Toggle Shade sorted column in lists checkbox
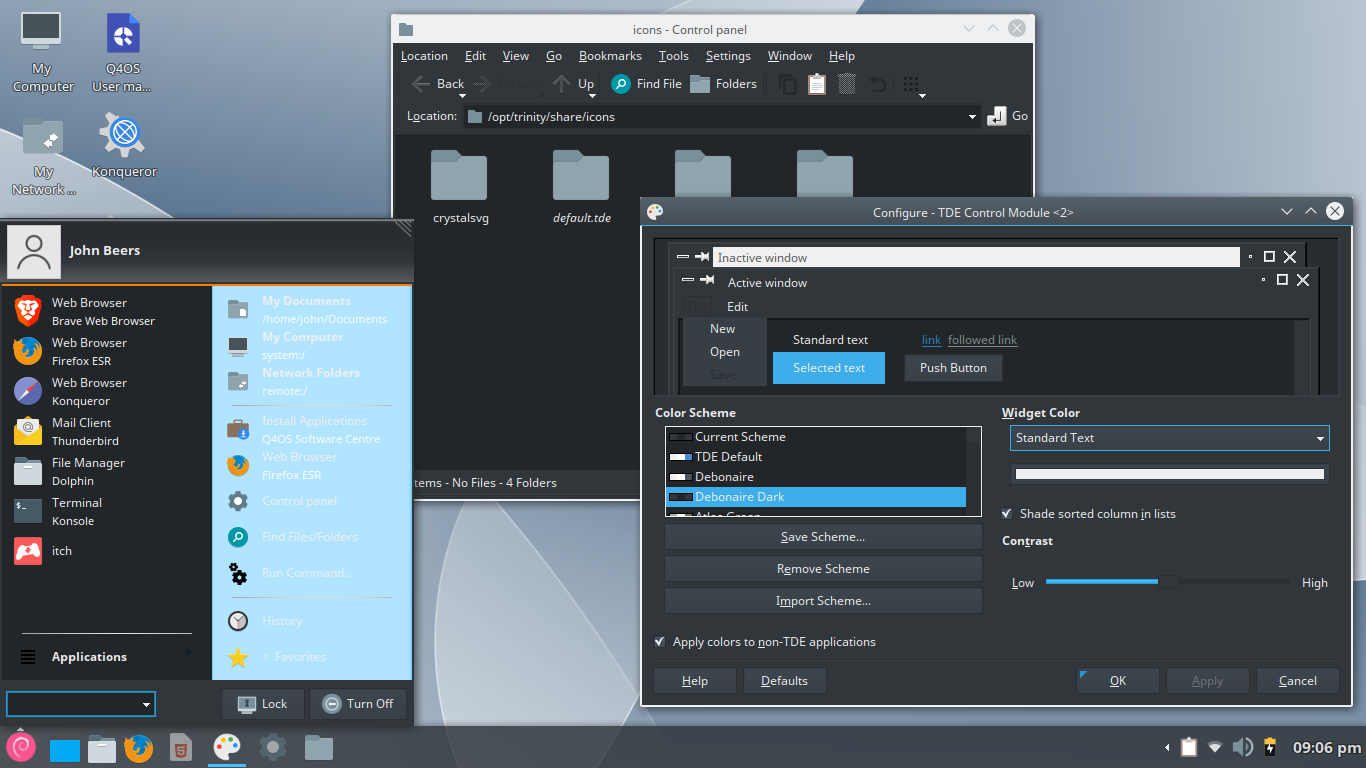This screenshot has width=1366, height=768. [1007, 514]
